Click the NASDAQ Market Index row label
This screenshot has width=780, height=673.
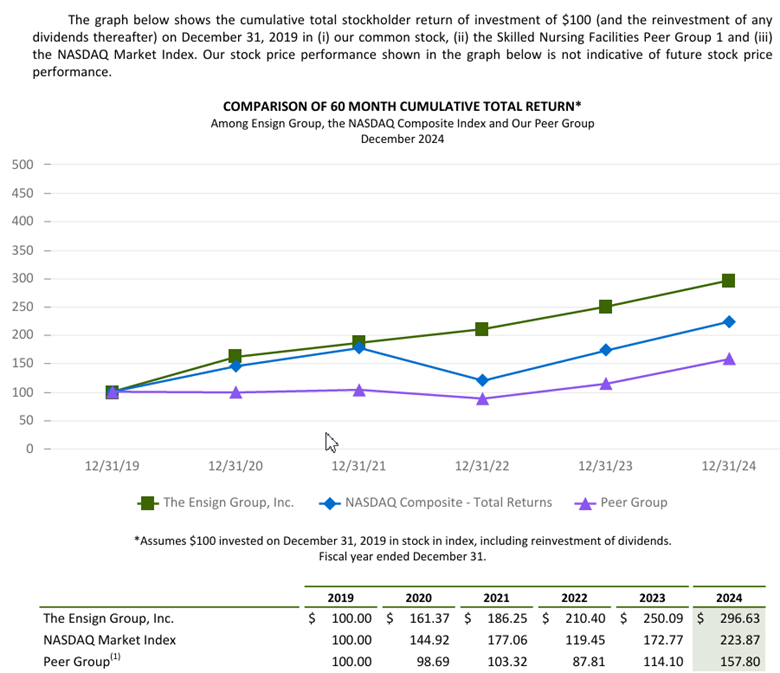109,640
